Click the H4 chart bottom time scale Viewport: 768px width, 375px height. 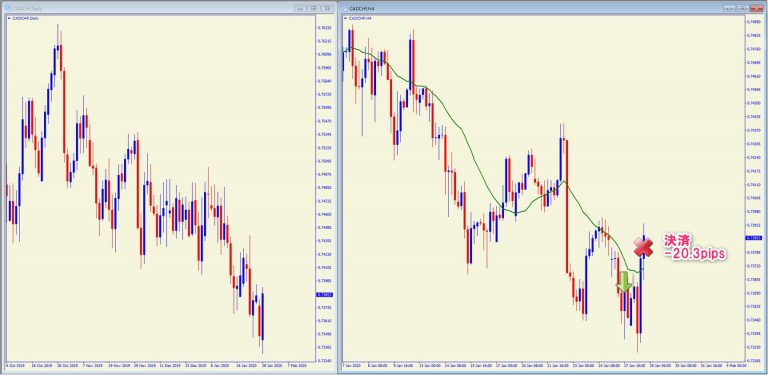pyautogui.click(x=543, y=365)
